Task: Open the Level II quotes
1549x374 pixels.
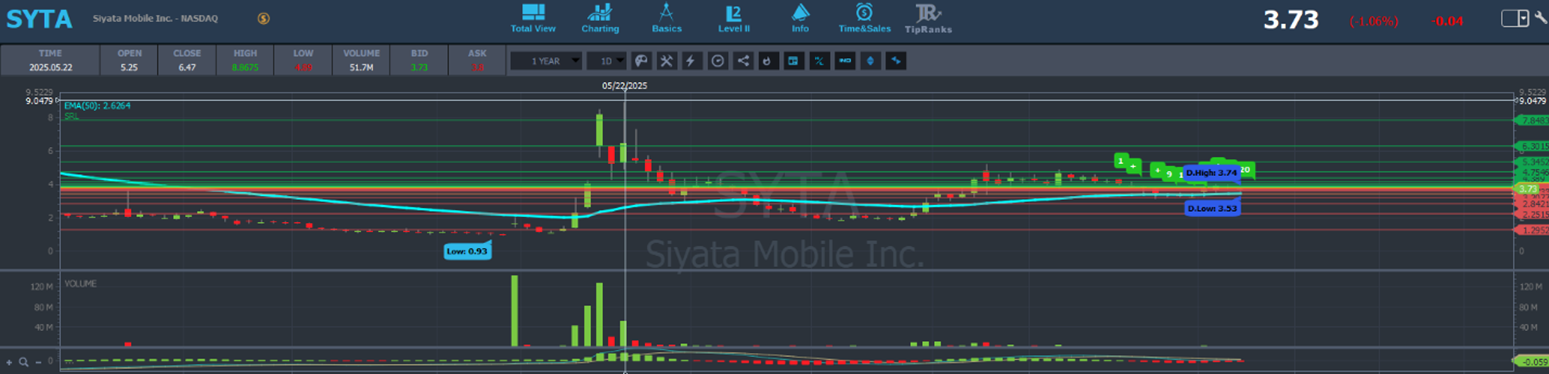Action: [734, 17]
